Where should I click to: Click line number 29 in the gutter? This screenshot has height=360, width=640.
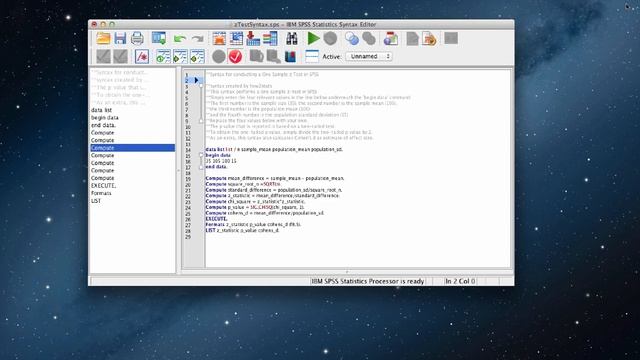point(188,237)
